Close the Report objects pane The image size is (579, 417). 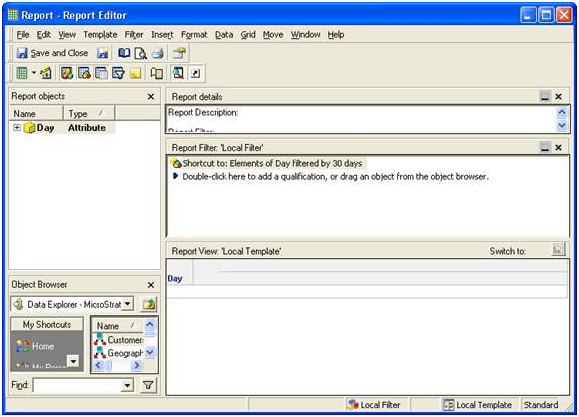151,97
